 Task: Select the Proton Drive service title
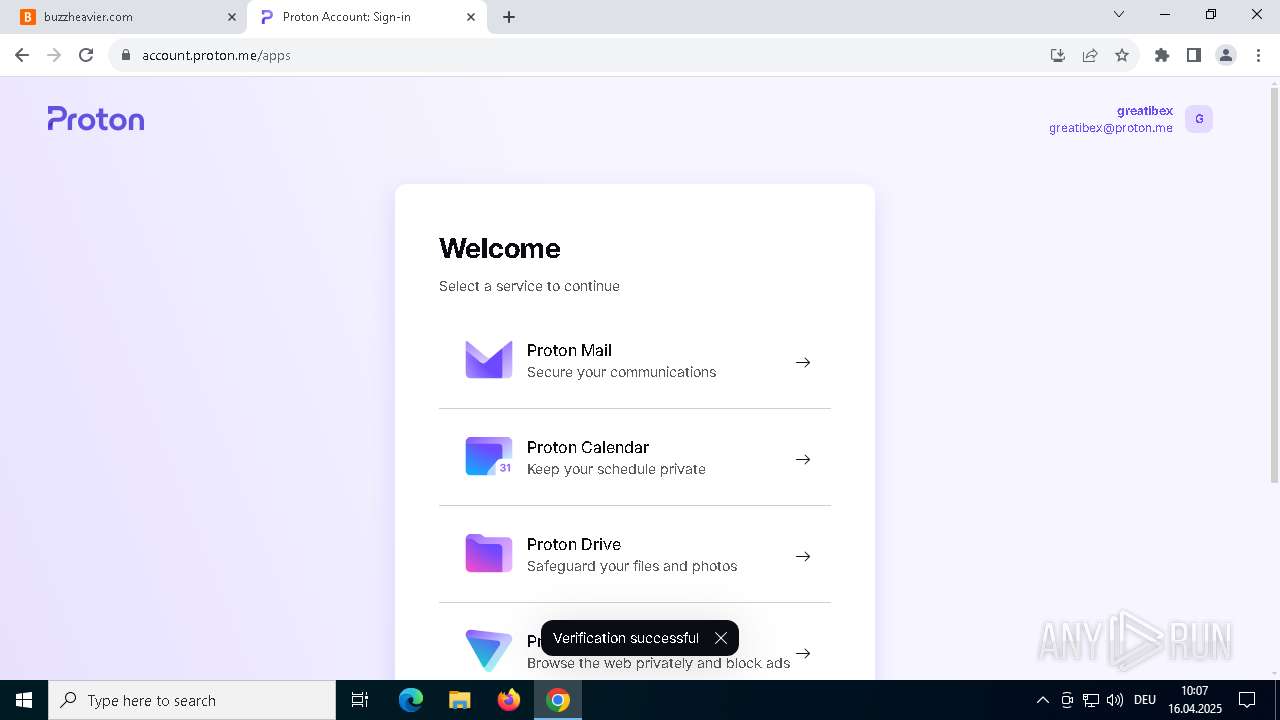tap(574, 544)
